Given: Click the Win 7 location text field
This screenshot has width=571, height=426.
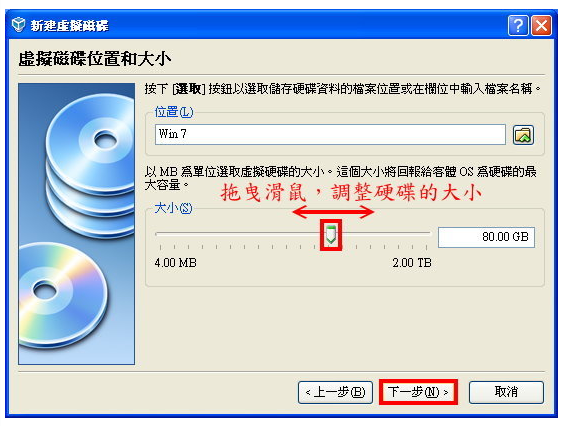Looking at the screenshot, I should tap(330, 134).
